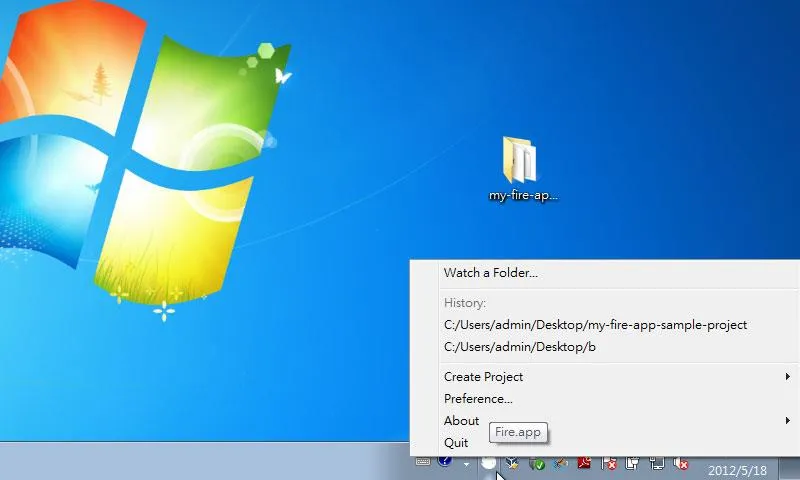Click the About menu entry label

[461, 421]
